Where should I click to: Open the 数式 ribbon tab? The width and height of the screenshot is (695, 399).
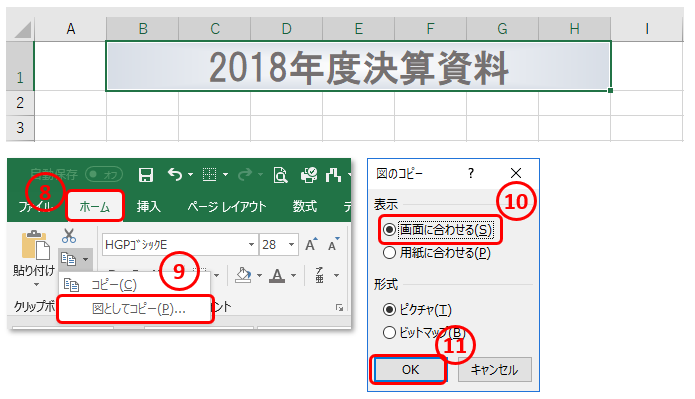(305, 207)
